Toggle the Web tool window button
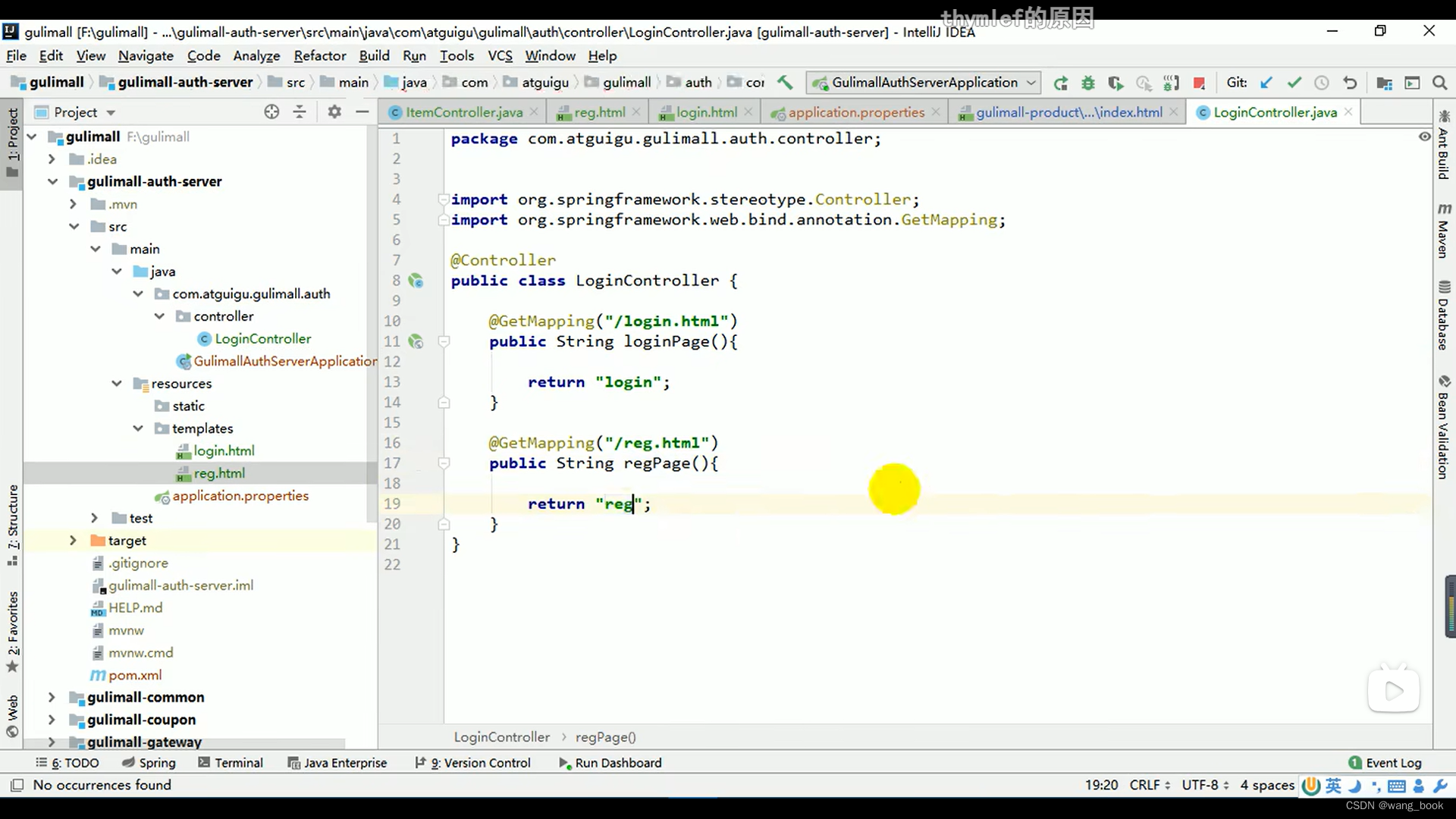 pos(12,716)
